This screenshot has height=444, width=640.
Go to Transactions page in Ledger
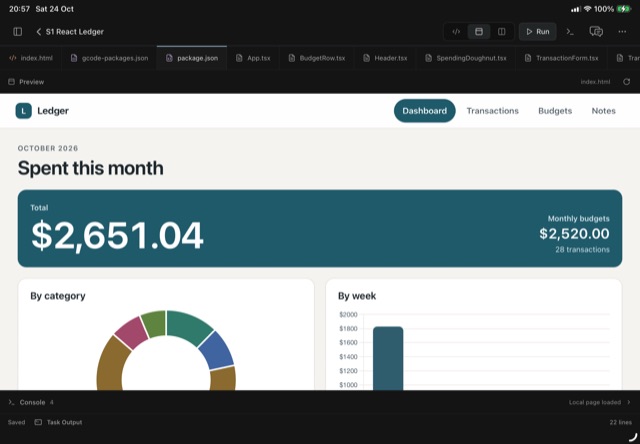click(492, 111)
